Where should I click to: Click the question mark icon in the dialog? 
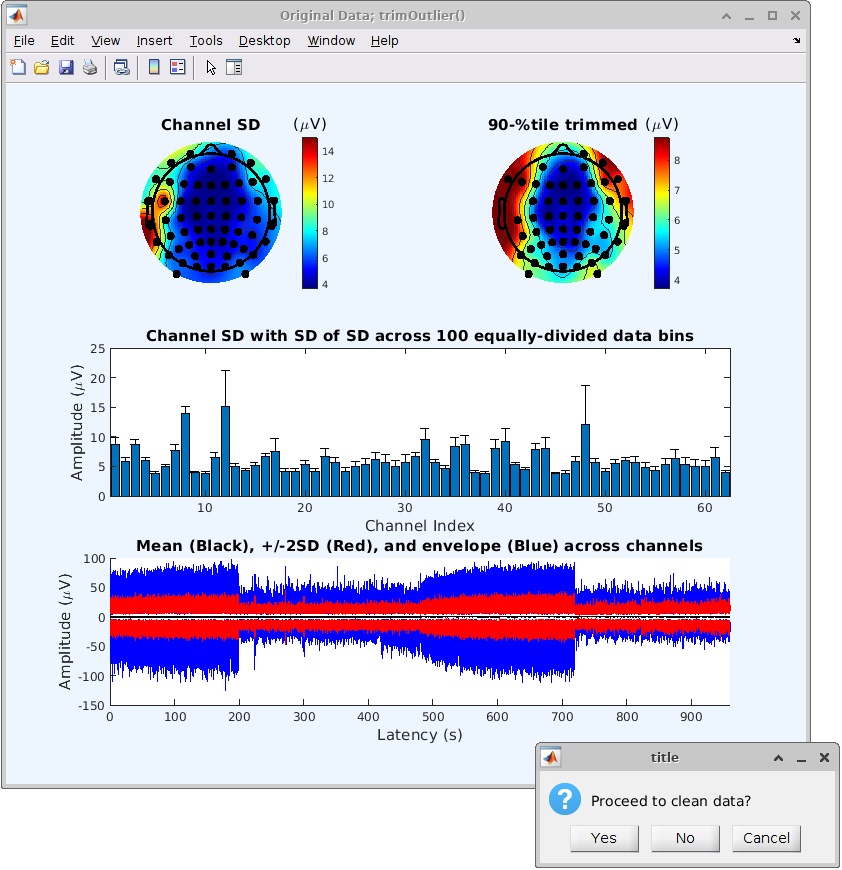click(x=566, y=799)
